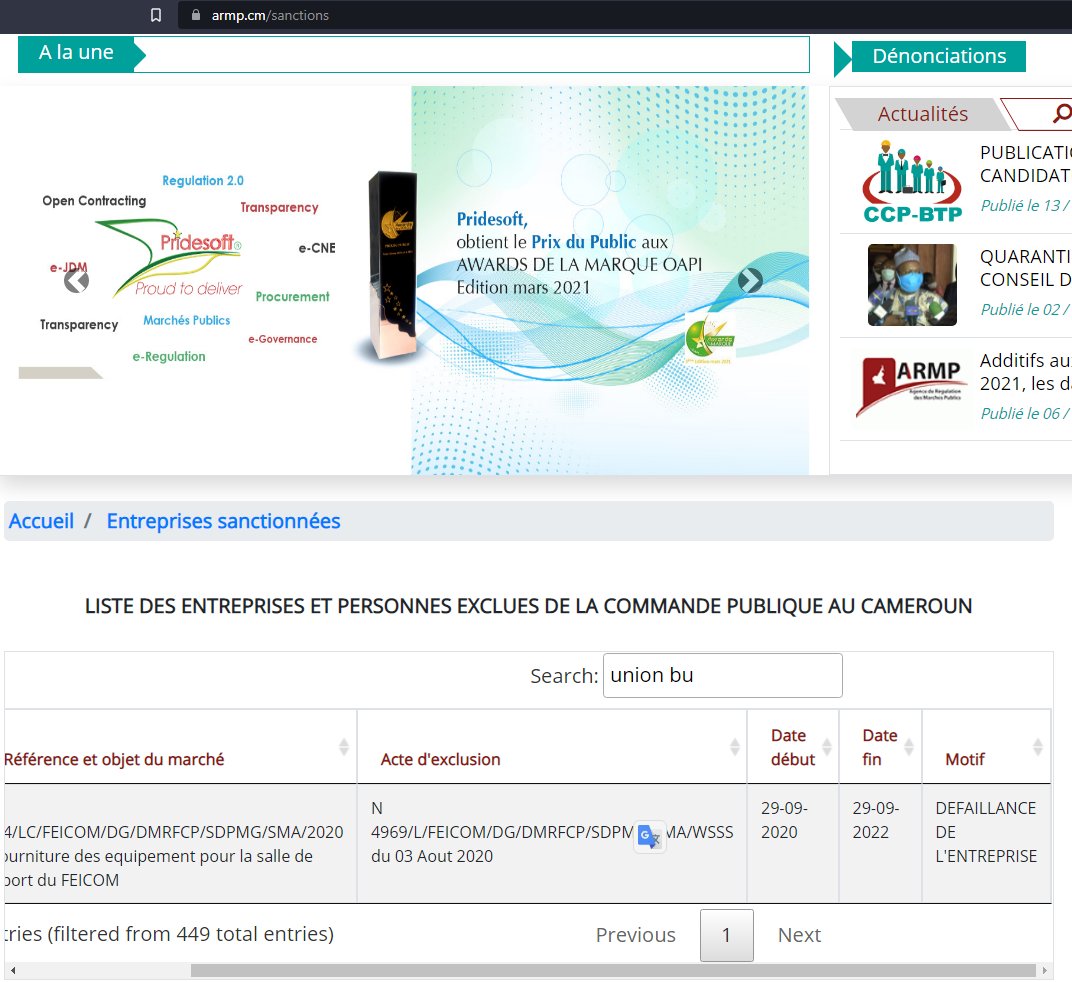1072x982 pixels.
Task: Click Publié le 02 date text
Action: coord(1026,309)
